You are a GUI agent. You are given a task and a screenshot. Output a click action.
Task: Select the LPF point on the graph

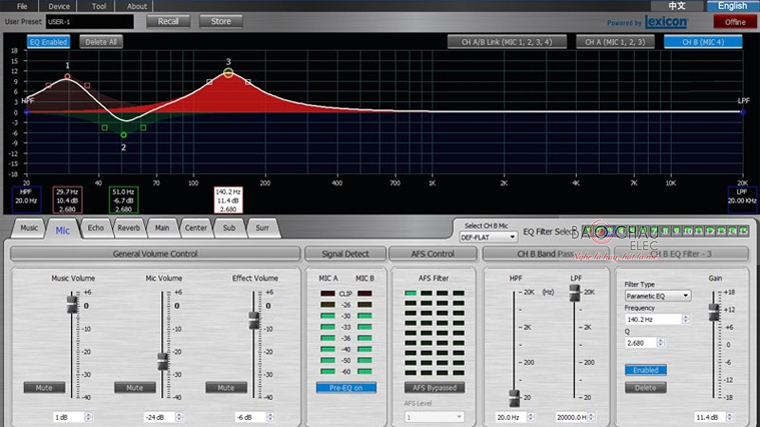point(743,112)
